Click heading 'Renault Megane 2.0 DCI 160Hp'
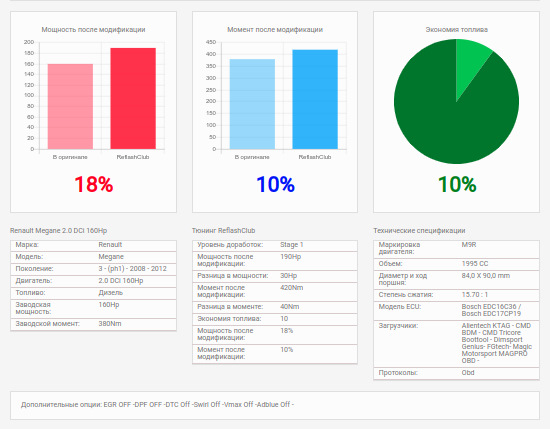The width and height of the screenshot is (550, 429). coord(59,230)
